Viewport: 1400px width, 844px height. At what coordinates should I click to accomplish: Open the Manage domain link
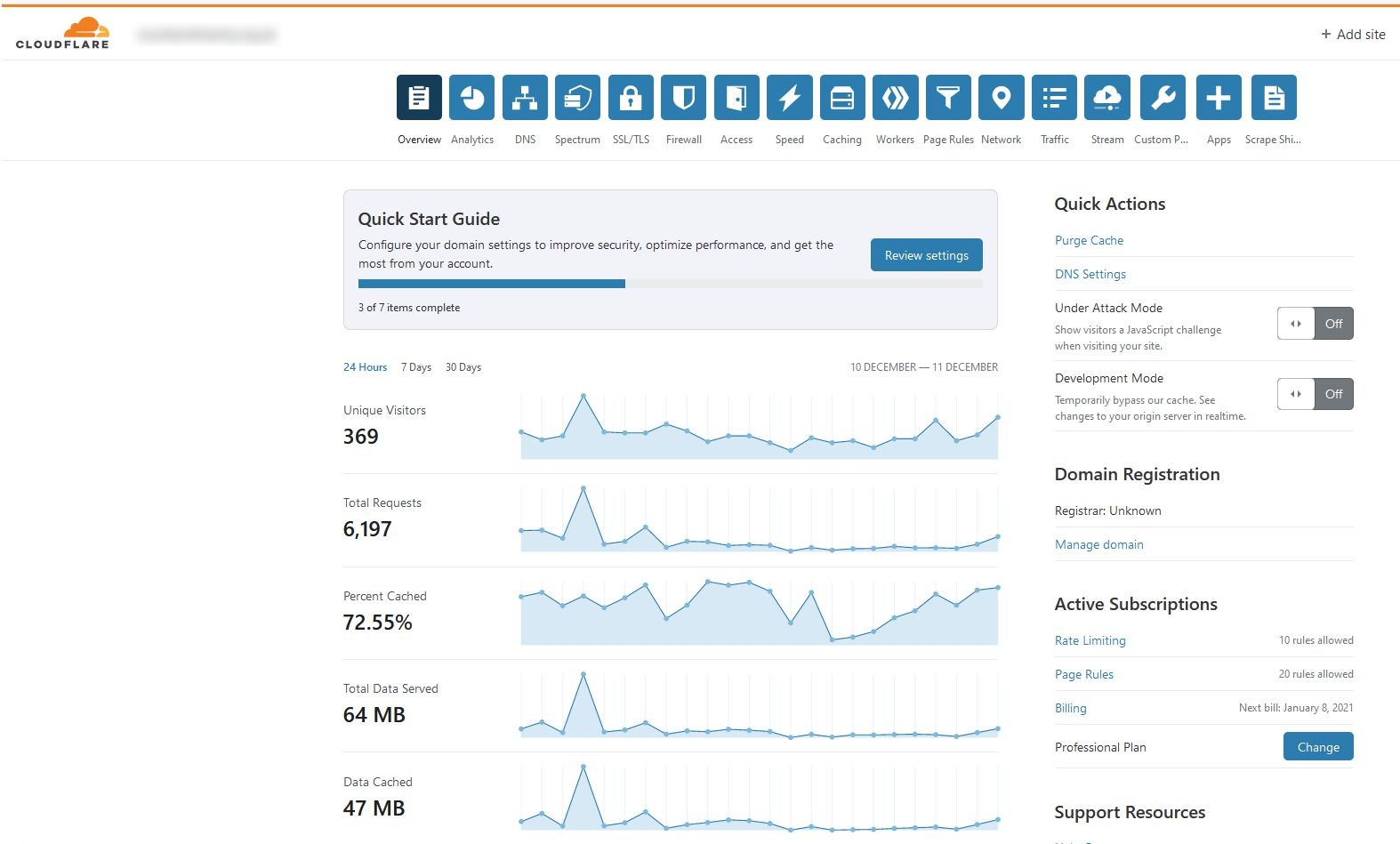1099,544
